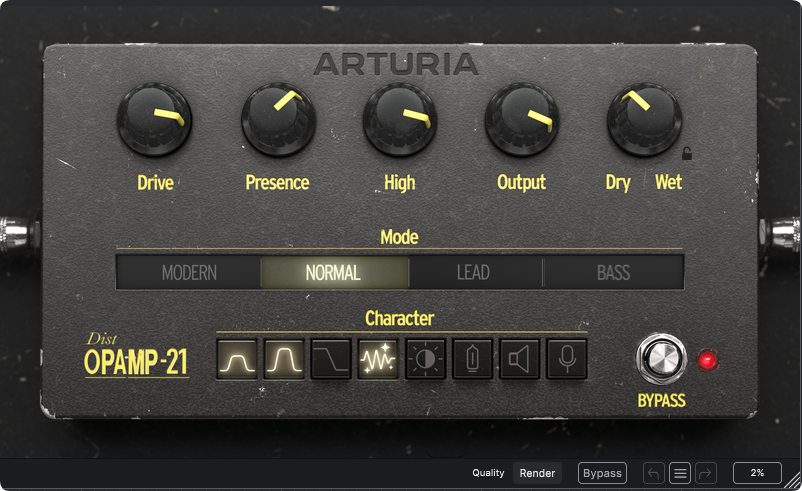Image resolution: width=802 pixels, height=491 pixels.
Task: Click the Bypass button in bottom bar
Action: (602, 473)
